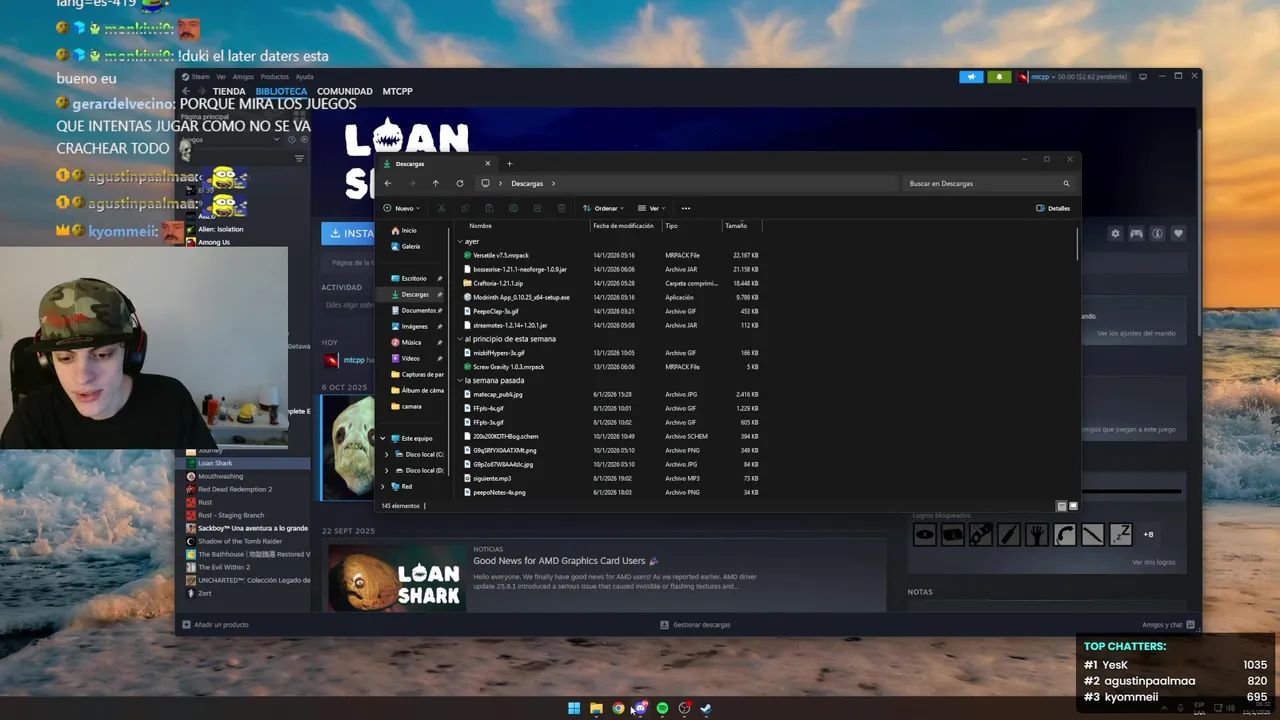Open the Steam menu in Steam window

click(x=200, y=77)
